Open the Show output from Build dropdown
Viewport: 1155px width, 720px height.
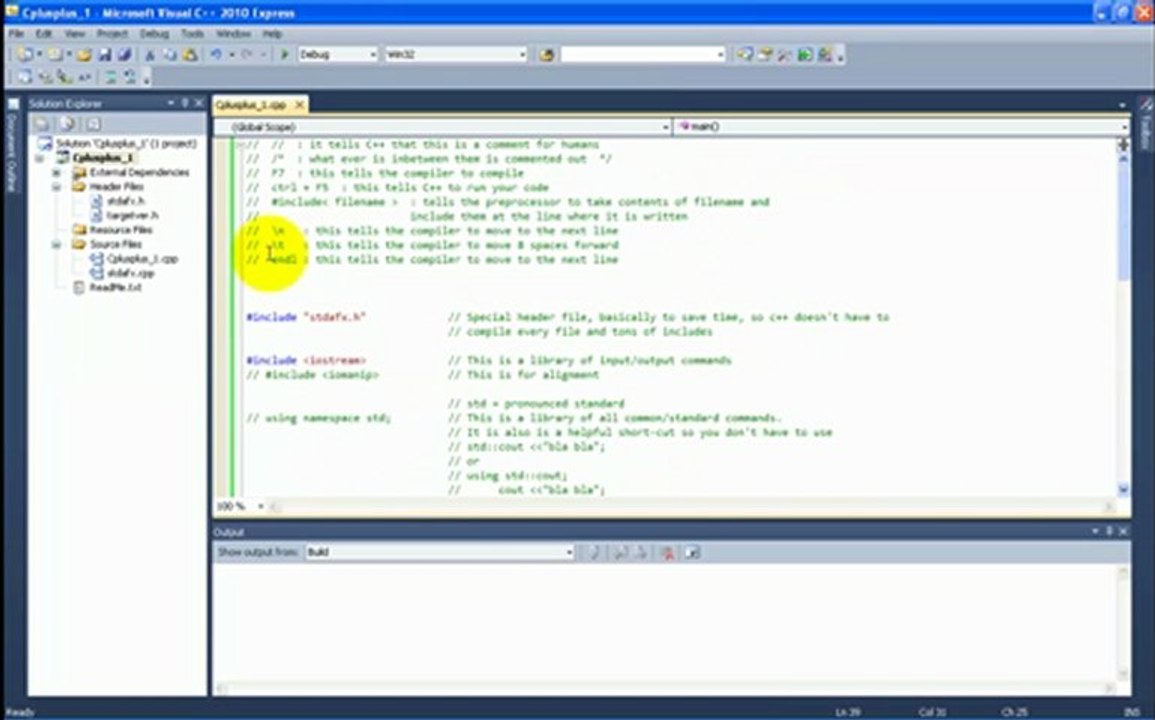click(x=569, y=552)
